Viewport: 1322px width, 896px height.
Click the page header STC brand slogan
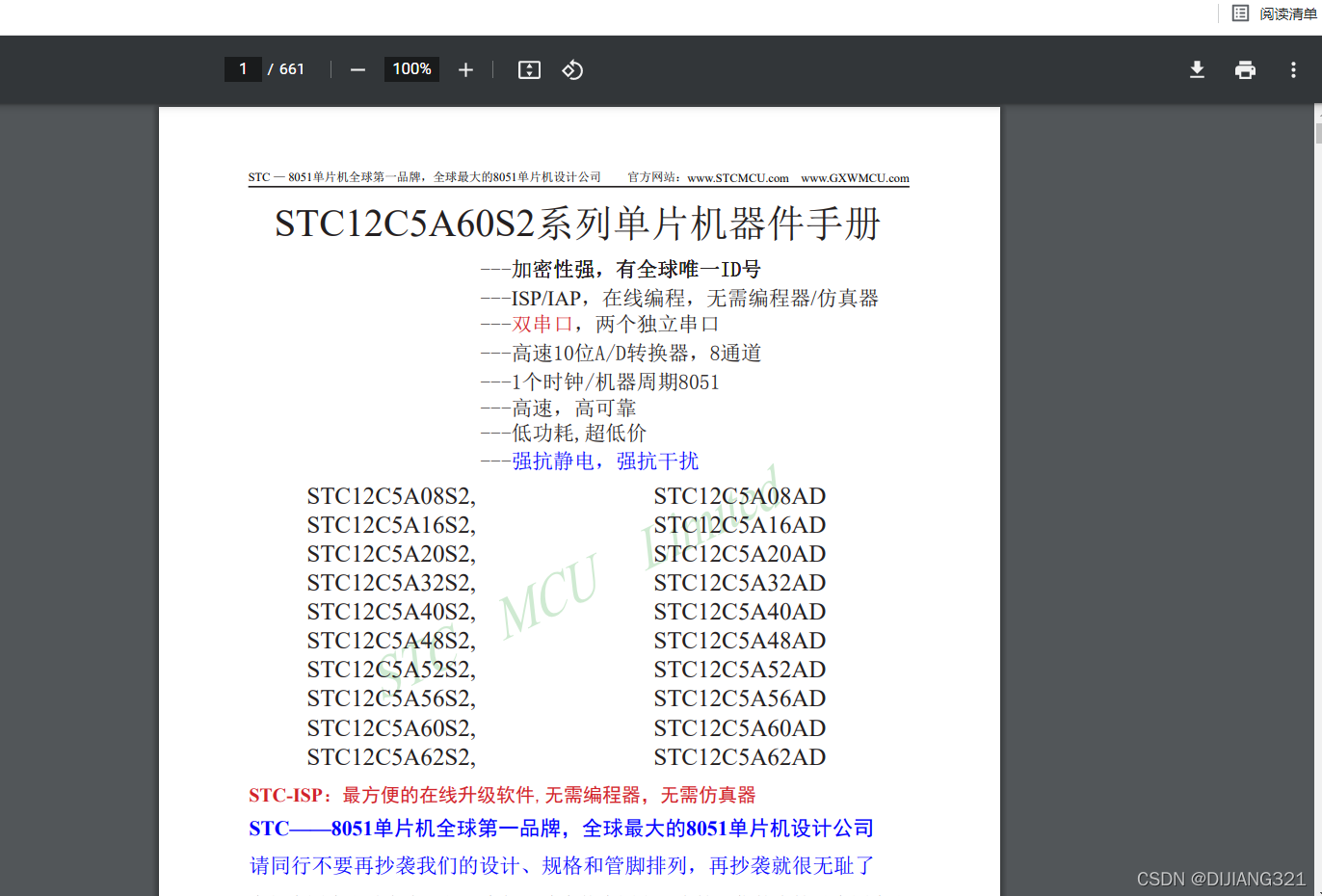pyautogui.click(x=425, y=177)
